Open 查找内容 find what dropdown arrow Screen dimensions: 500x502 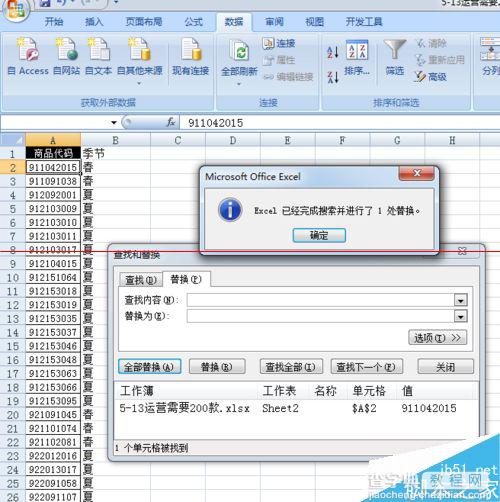(x=461, y=301)
